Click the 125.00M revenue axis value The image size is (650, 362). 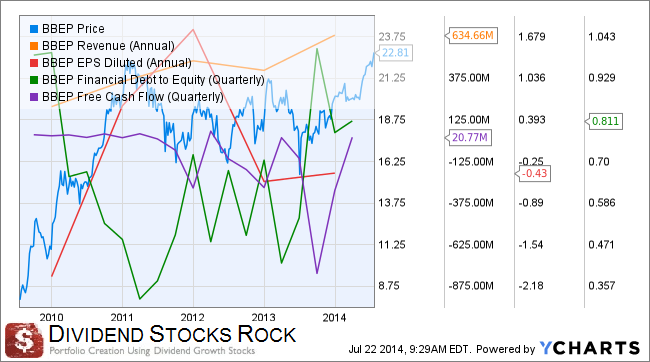point(469,120)
